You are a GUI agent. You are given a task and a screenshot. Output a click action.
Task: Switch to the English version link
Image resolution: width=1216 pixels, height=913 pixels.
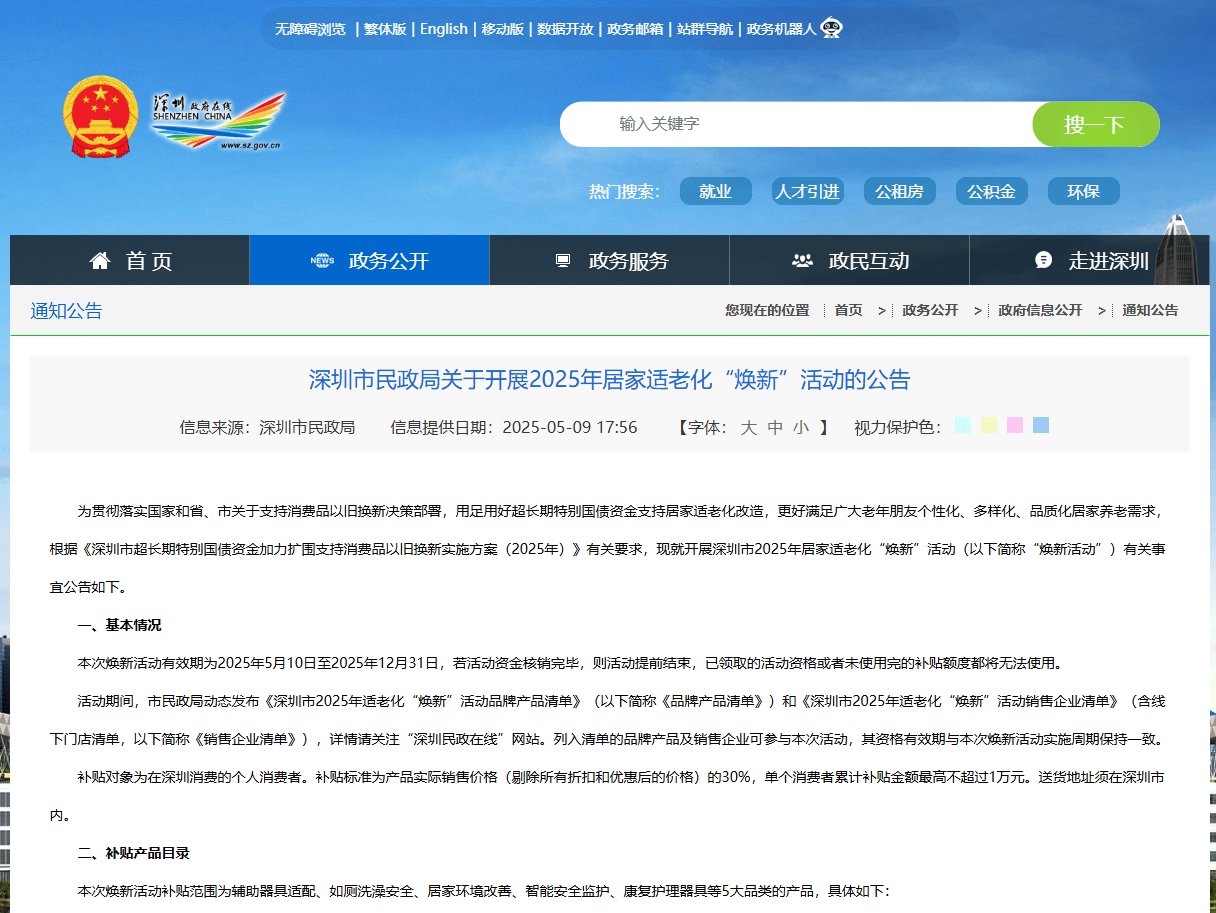point(443,29)
